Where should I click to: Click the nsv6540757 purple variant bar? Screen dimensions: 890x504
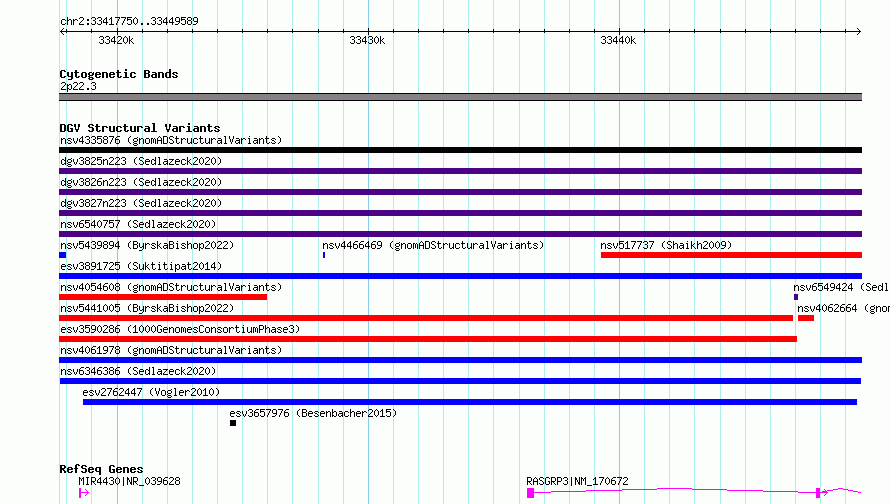click(x=460, y=234)
